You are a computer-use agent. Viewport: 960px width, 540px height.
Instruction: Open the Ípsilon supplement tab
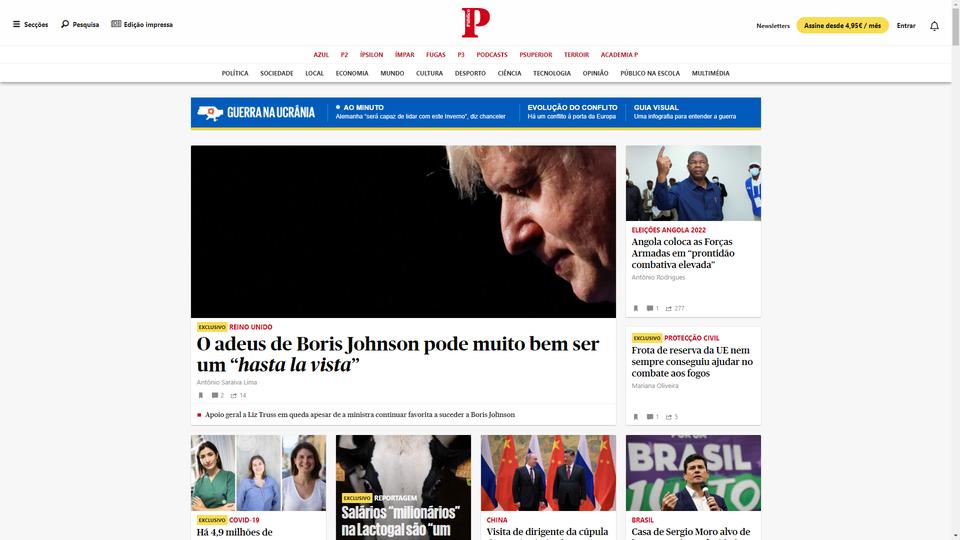click(372, 55)
